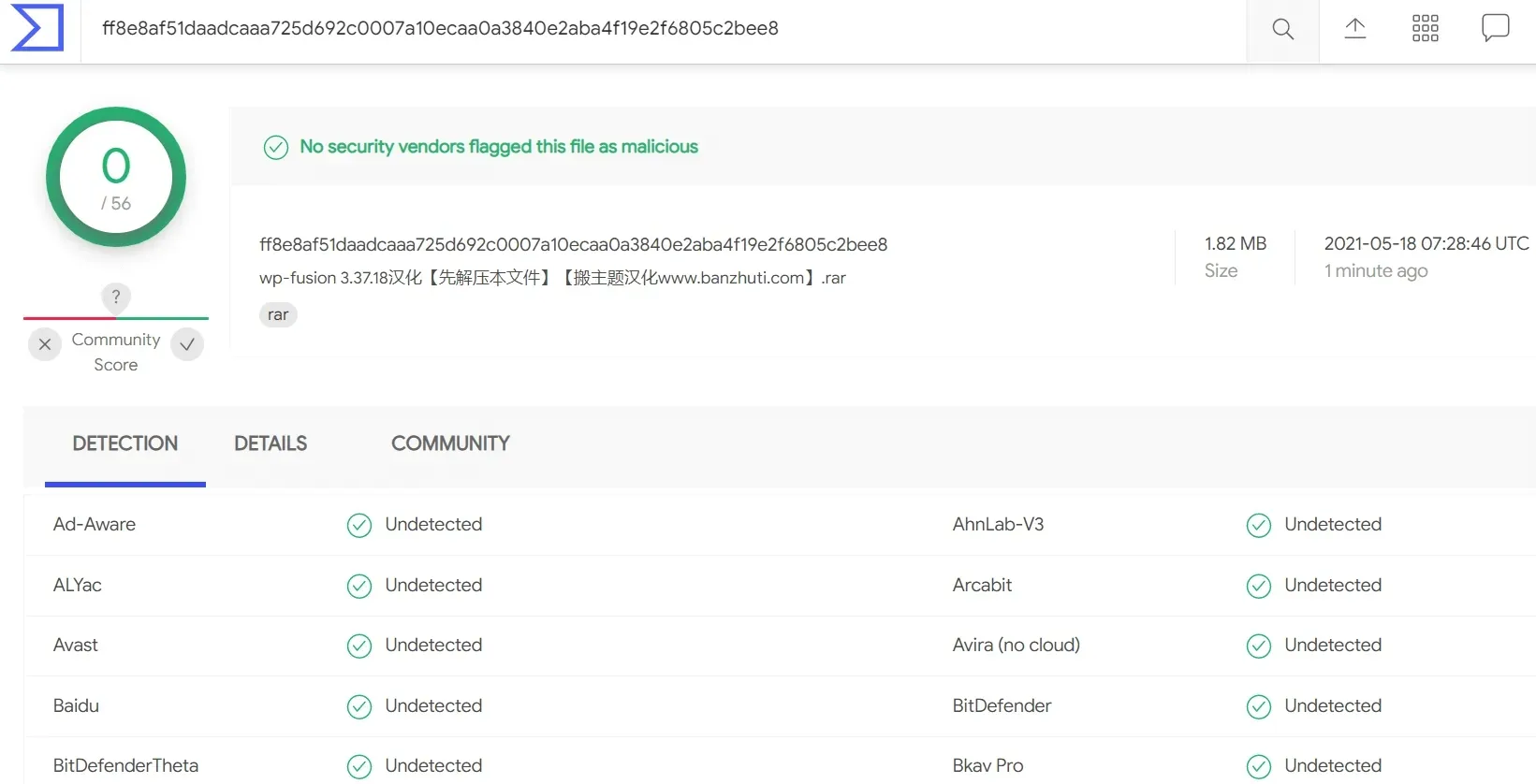Screen dimensions: 1536x784
Task: Click the green check next to no vendors flagged
Action: 275,147
